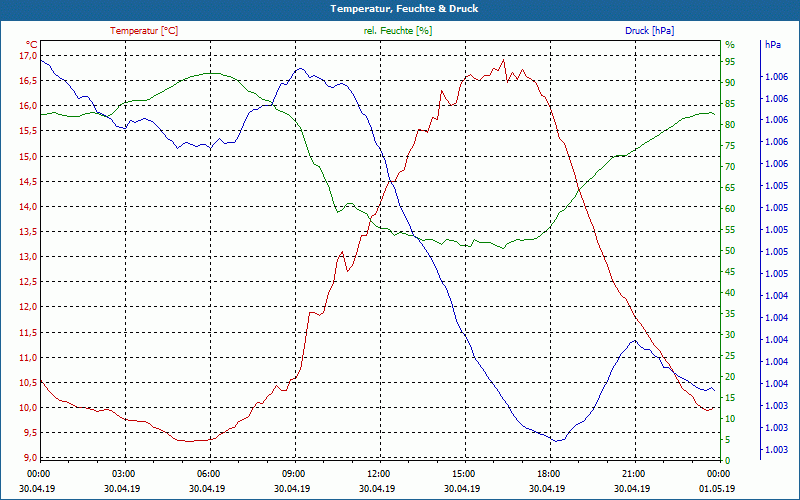The image size is (800, 500).
Task: Select the red "Temperatur [°C]" legend label
Action: click(x=144, y=31)
